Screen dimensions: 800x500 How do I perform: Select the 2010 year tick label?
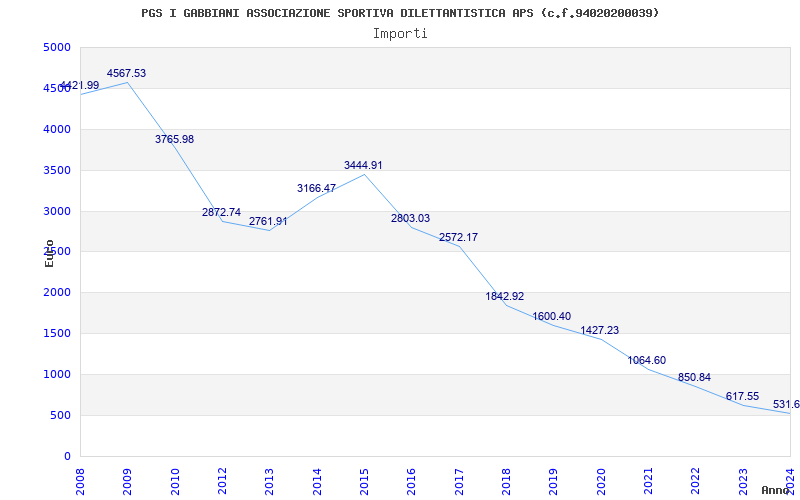point(174,482)
